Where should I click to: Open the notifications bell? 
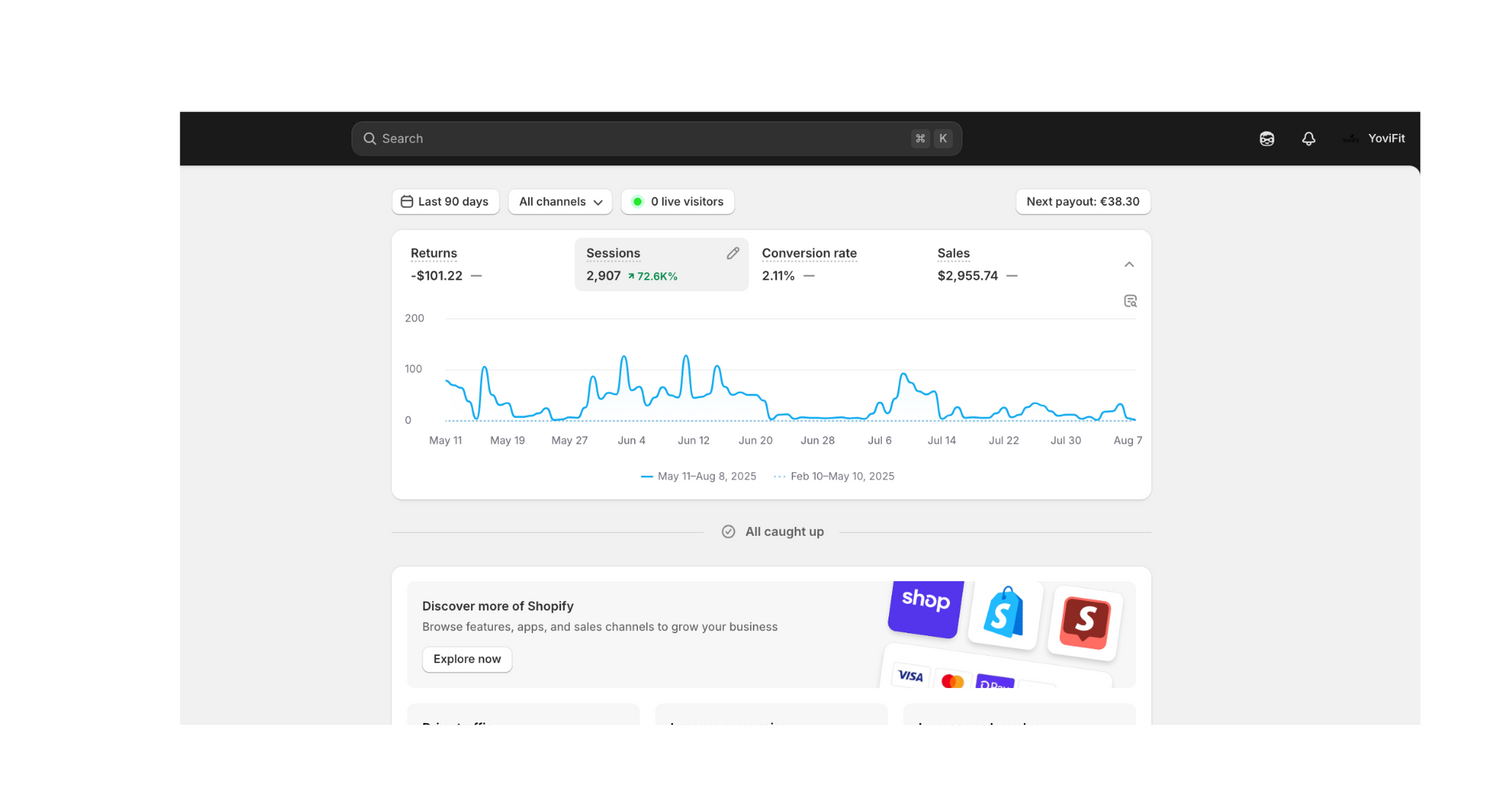pyautogui.click(x=1308, y=139)
